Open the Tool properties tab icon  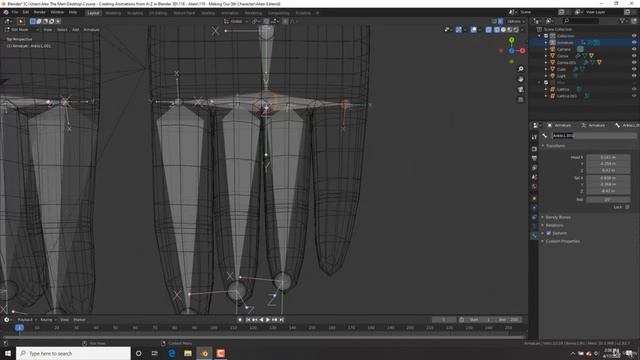pyautogui.click(x=534, y=138)
